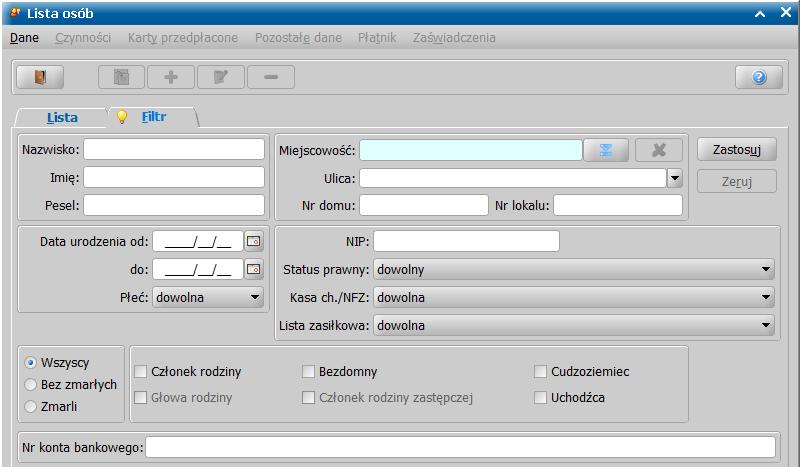Open the Czynności menu
The image size is (800, 467).
[83, 38]
